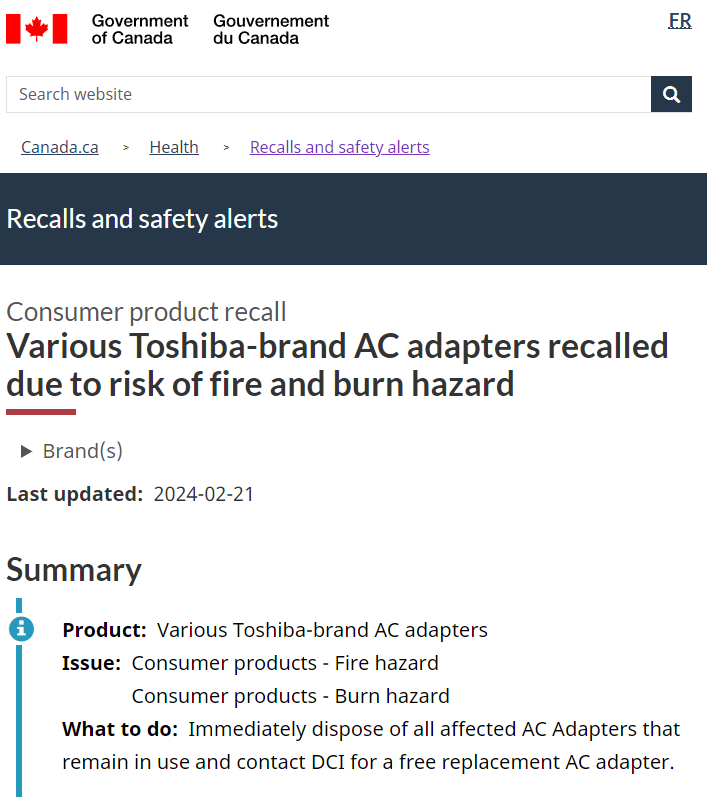
Task: Click the blue info circle icon
Action: (21, 629)
